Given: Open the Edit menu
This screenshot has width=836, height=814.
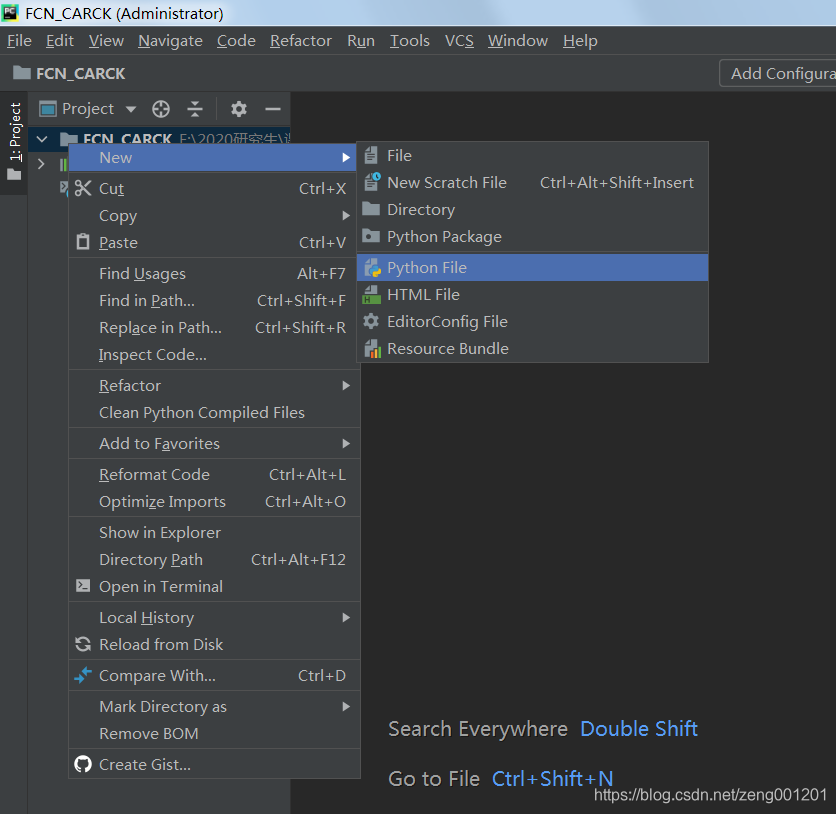Looking at the screenshot, I should click(60, 41).
